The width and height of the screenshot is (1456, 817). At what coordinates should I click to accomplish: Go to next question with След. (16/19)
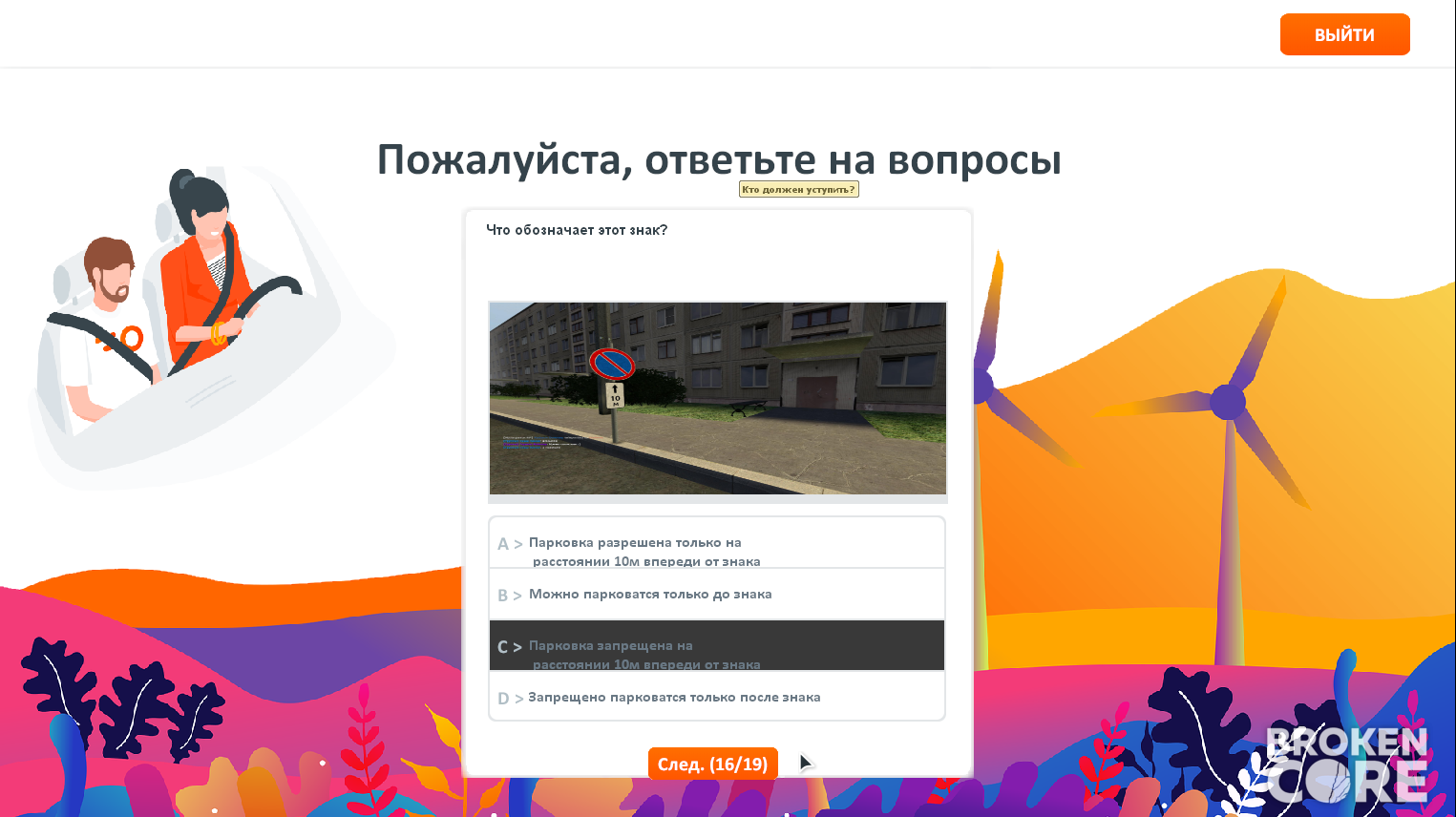coord(713,764)
